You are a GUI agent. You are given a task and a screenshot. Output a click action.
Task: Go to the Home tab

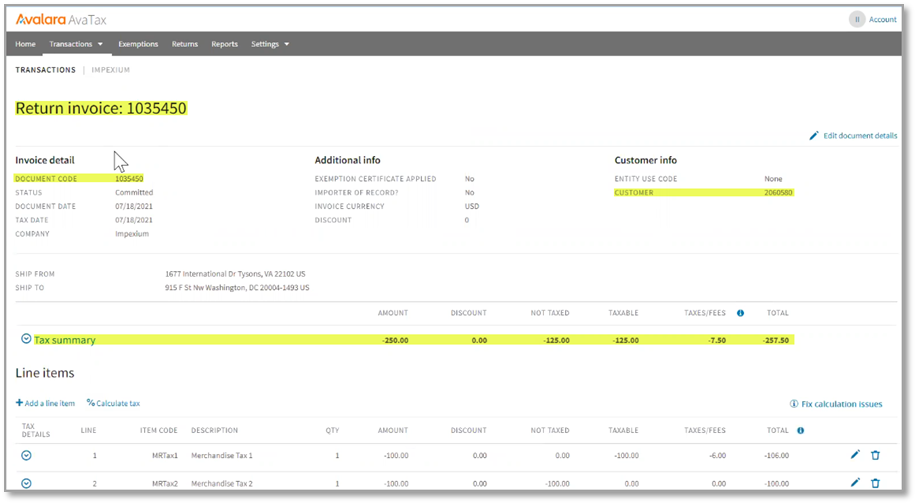[25, 44]
